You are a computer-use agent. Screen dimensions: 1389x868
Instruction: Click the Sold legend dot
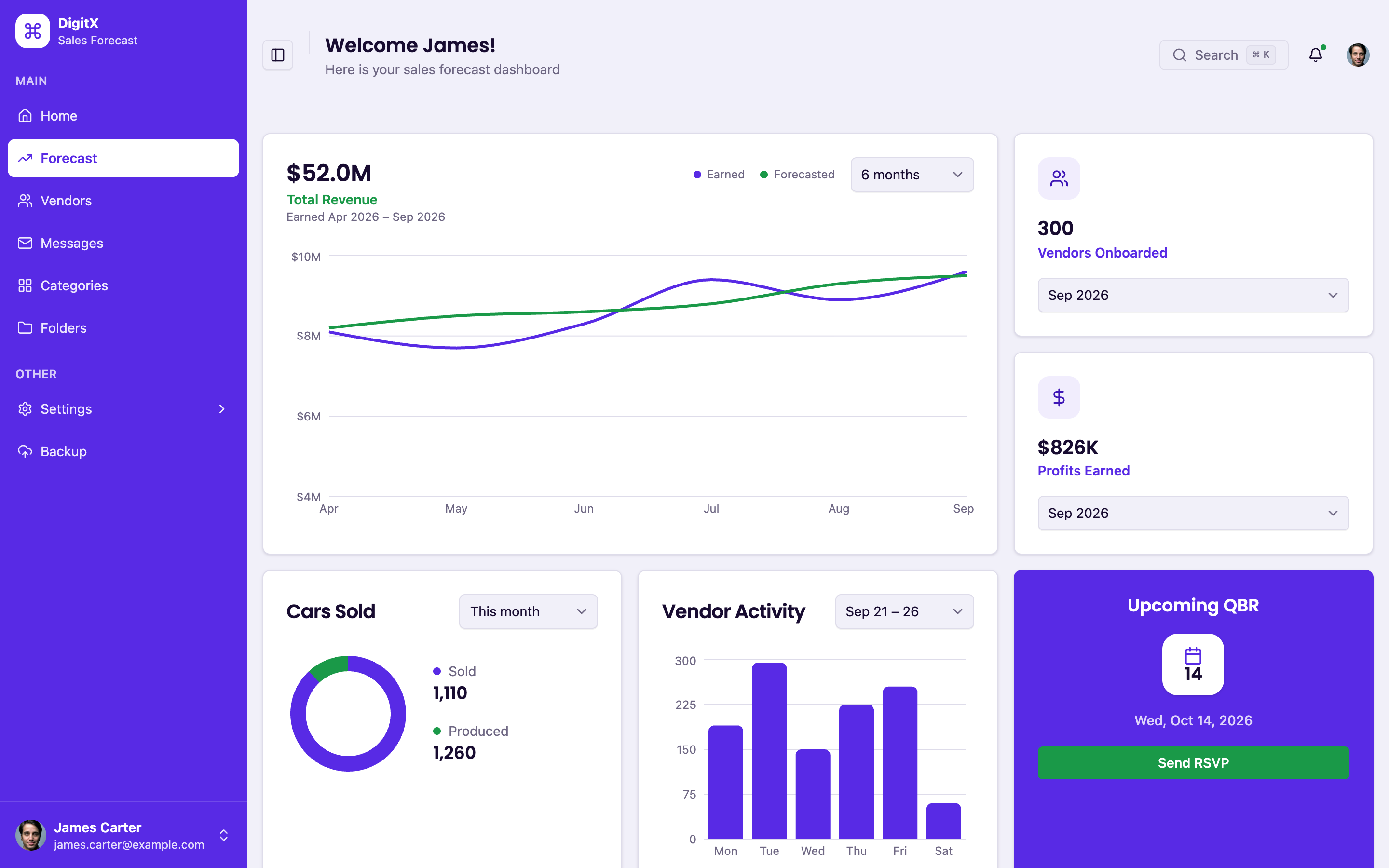coord(437,671)
